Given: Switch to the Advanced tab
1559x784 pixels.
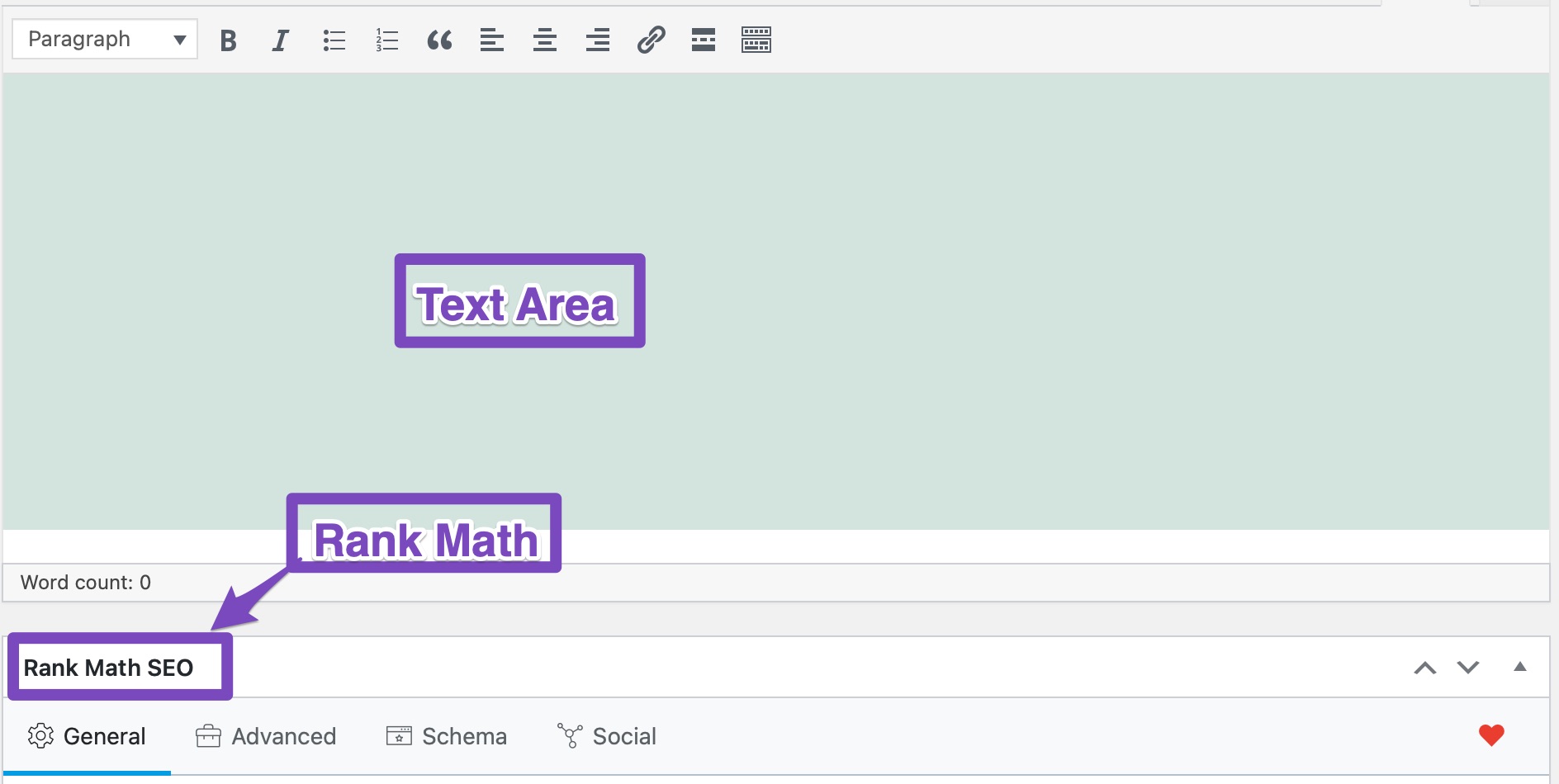Looking at the screenshot, I should 266,736.
